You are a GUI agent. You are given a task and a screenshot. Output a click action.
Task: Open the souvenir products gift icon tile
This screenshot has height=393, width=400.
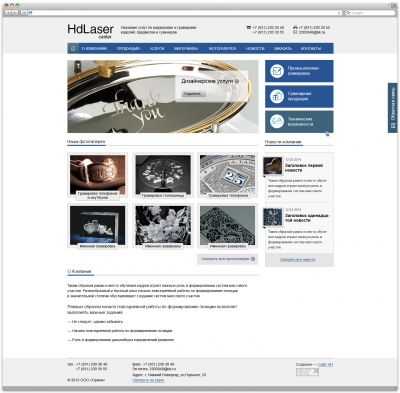(x=277, y=96)
